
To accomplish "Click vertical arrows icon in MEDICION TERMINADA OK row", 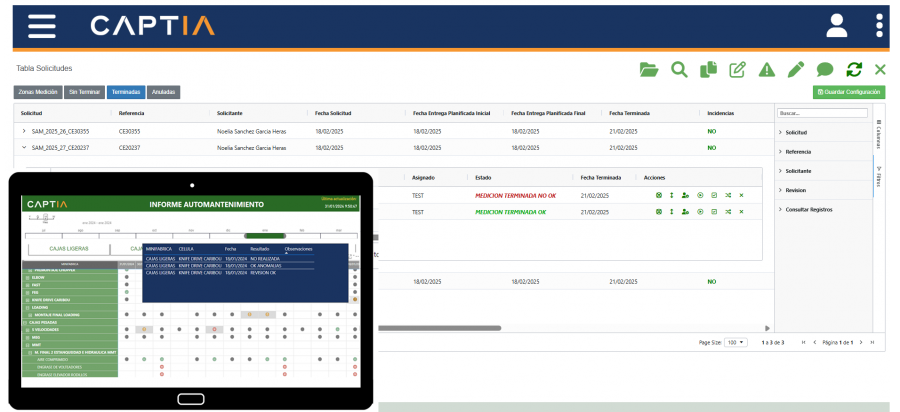I will [672, 212].
